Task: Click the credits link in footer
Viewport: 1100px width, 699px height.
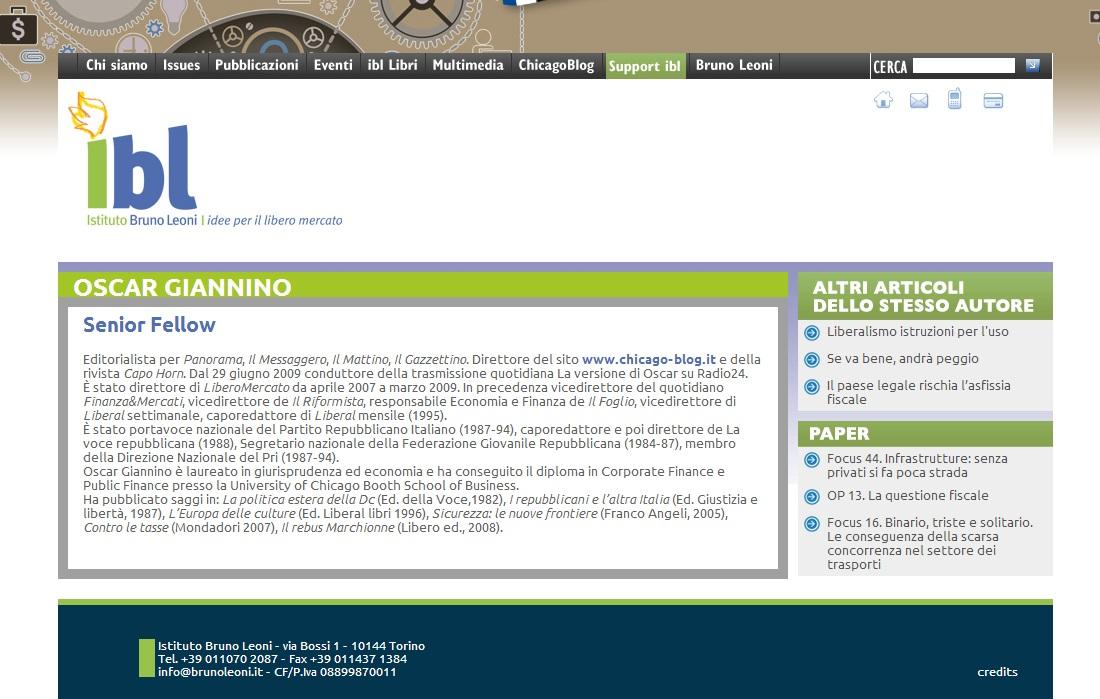Action: [x=997, y=672]
